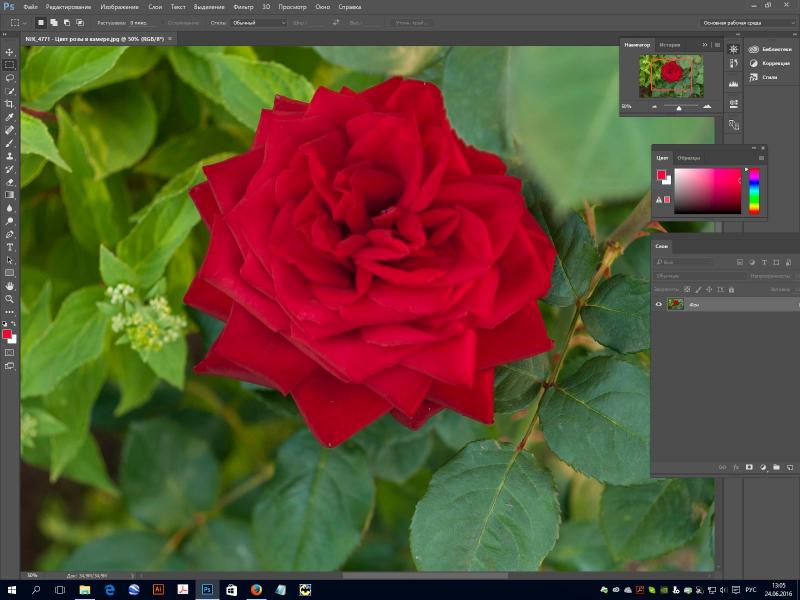Open Photoshop from the Windows taskbar
The height and width of the screenshot is (600, 800).
(x=207, y=590)
